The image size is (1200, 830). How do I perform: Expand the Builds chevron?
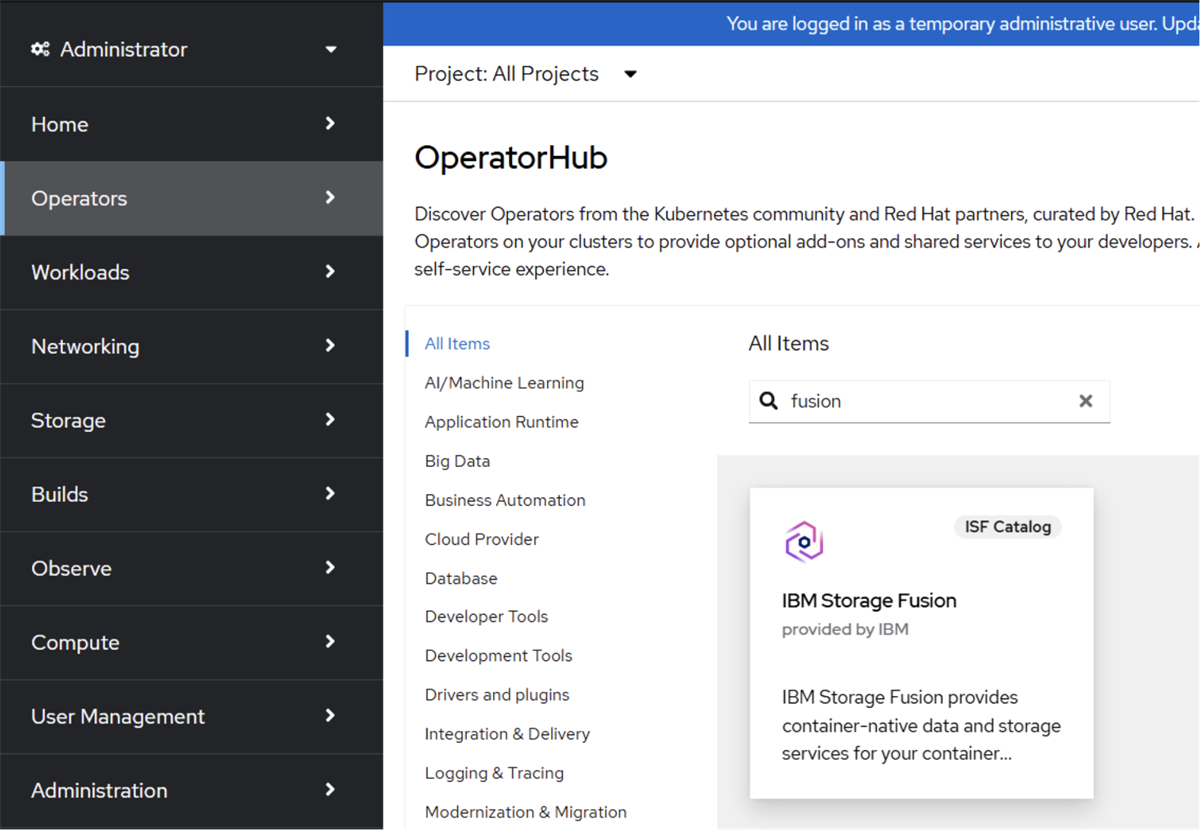point(330,493)
